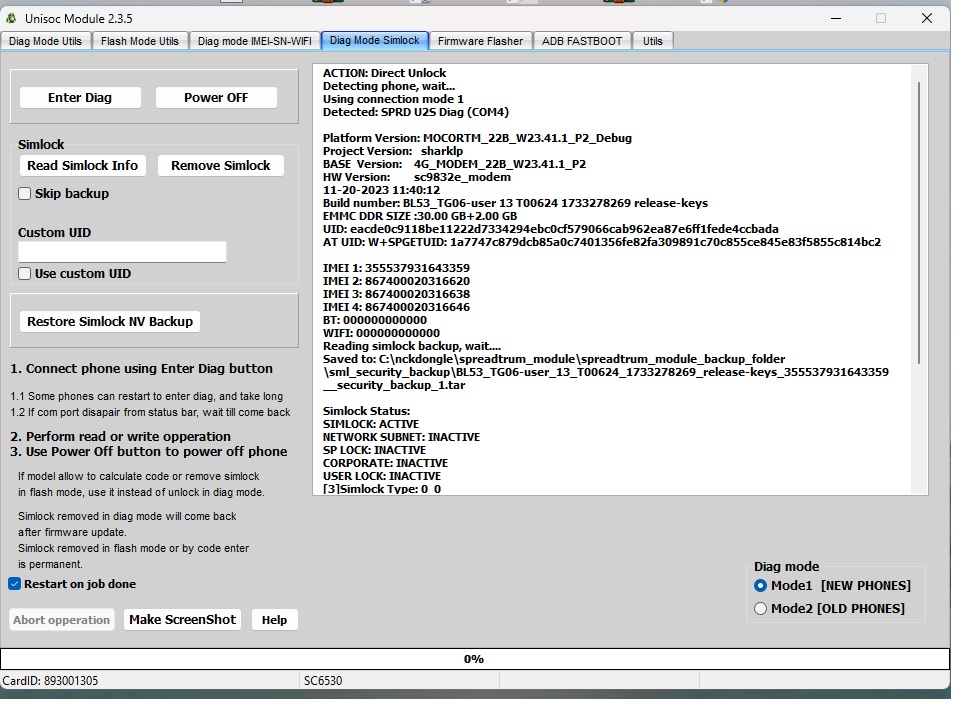Click the Make ScreenShot button
Viewport: 966px width, 712px height.
(x=183, y=619)
